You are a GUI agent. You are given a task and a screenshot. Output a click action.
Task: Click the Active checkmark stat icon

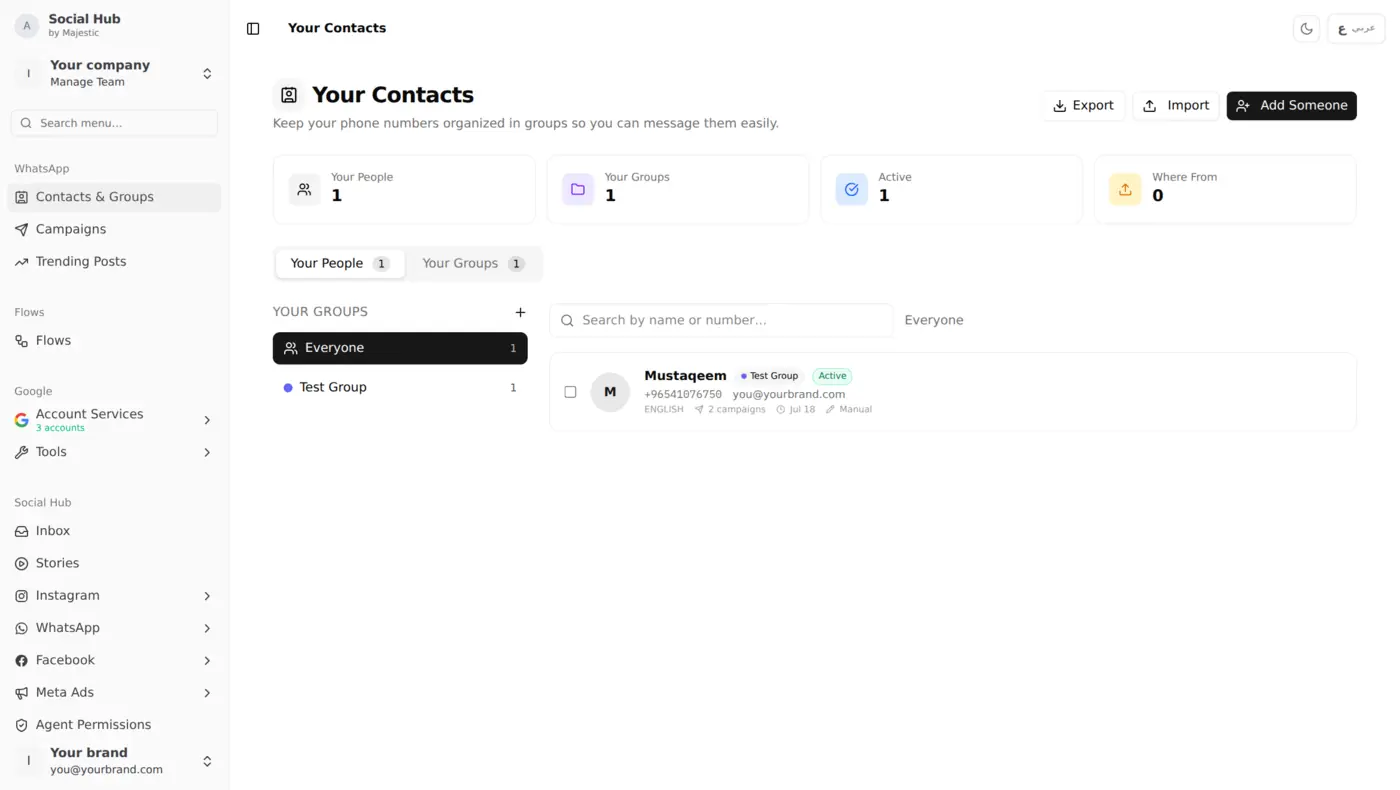point(852,189)
